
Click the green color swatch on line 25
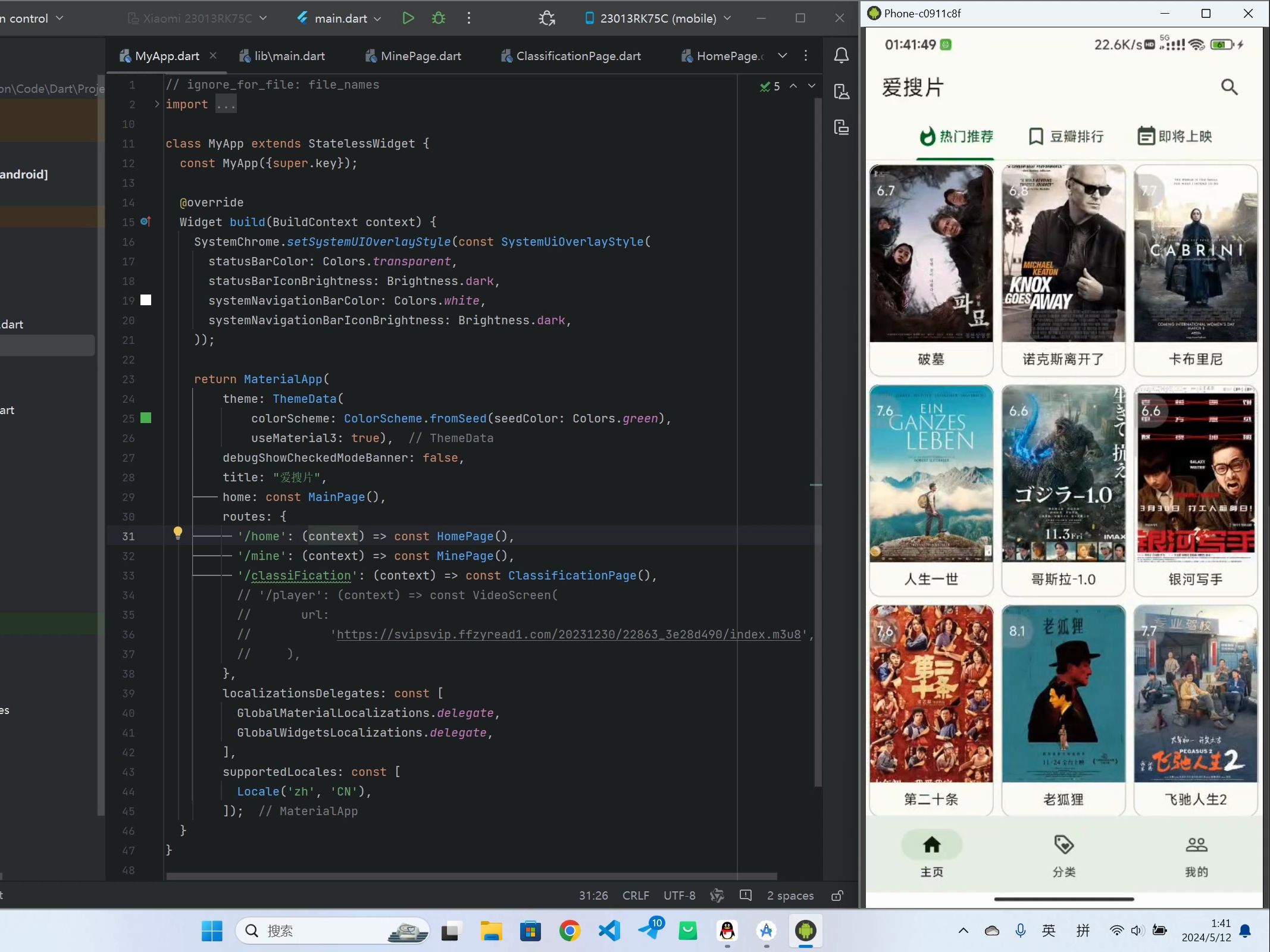tap(146, 418)
